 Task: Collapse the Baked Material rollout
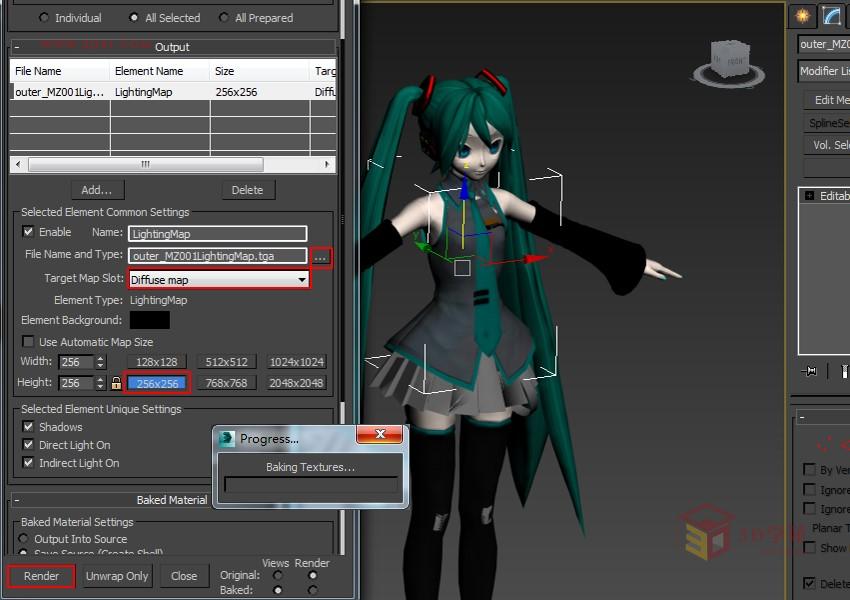(17, 500)
